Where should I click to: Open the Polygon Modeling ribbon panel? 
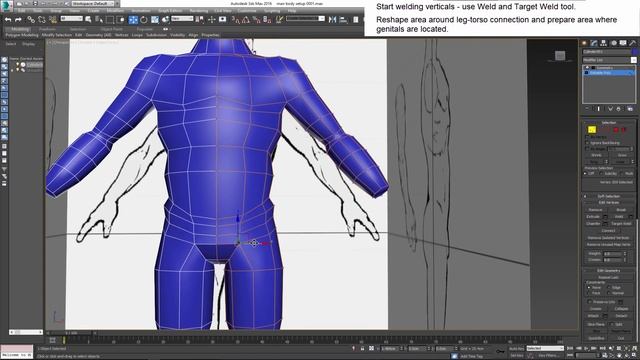pyautogui.click(x=22, y=35)
